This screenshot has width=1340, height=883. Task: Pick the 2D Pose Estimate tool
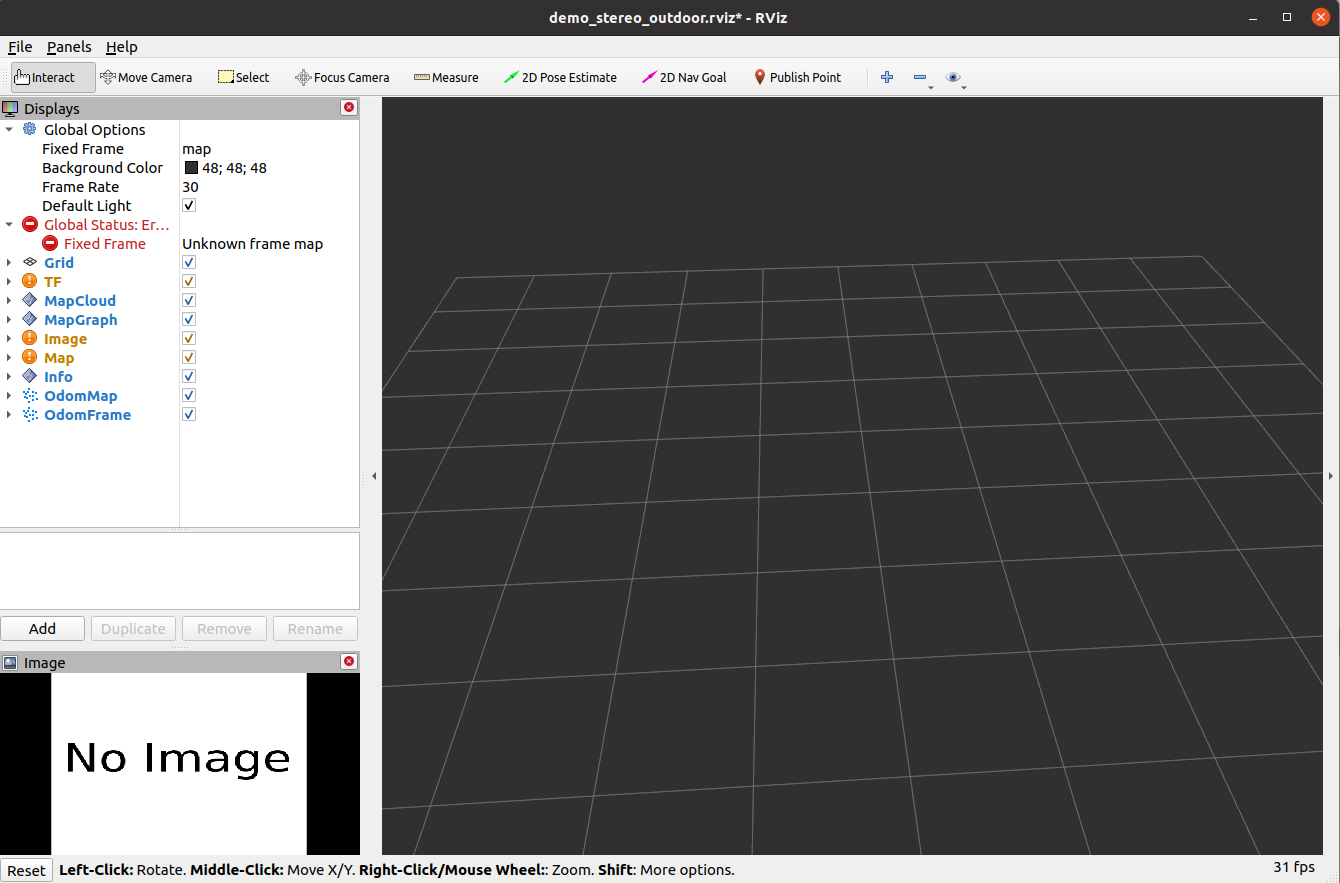point(560,77)
